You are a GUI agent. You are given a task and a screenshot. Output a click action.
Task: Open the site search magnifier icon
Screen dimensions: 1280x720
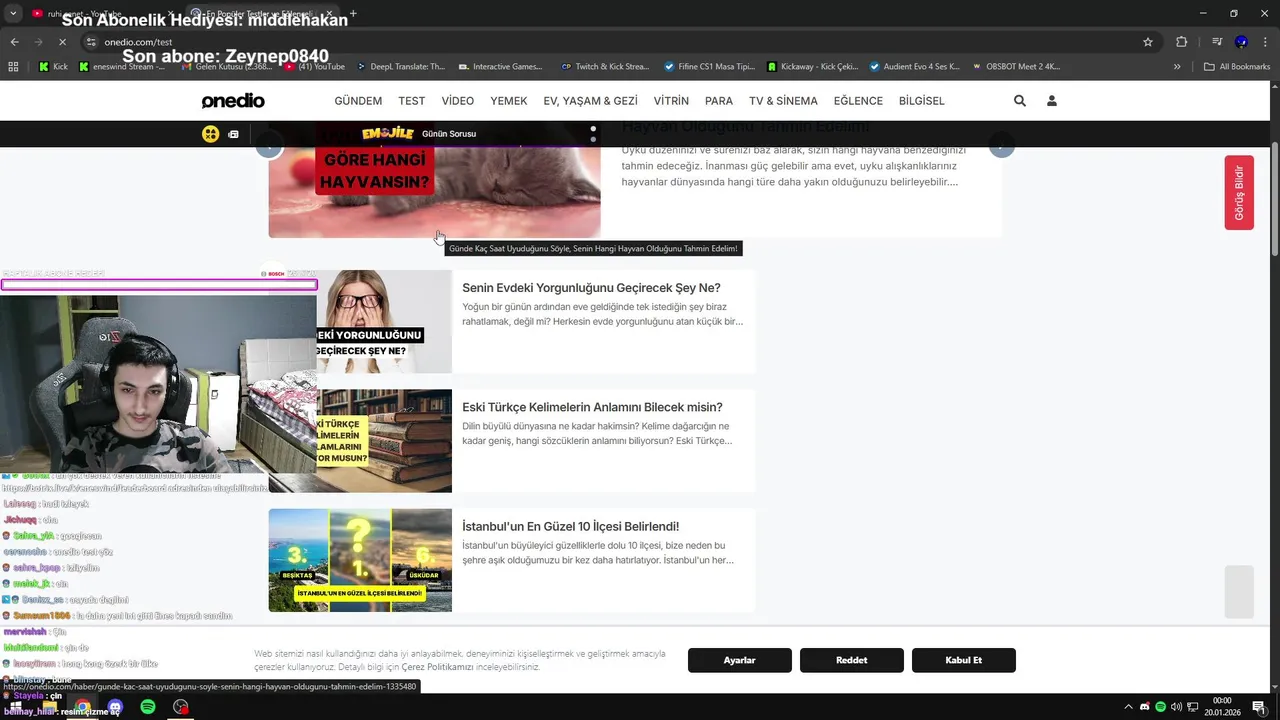click(1020, 101)
